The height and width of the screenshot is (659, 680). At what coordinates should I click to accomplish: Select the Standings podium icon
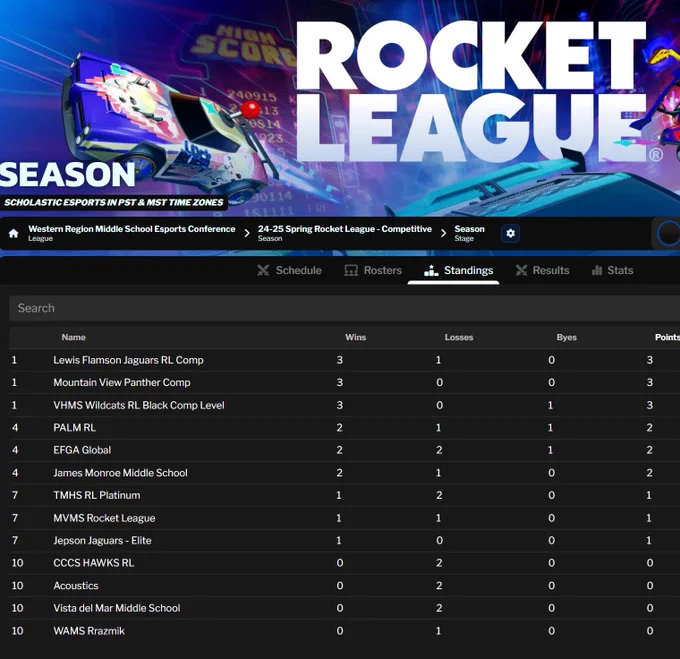tap(431, 271)
